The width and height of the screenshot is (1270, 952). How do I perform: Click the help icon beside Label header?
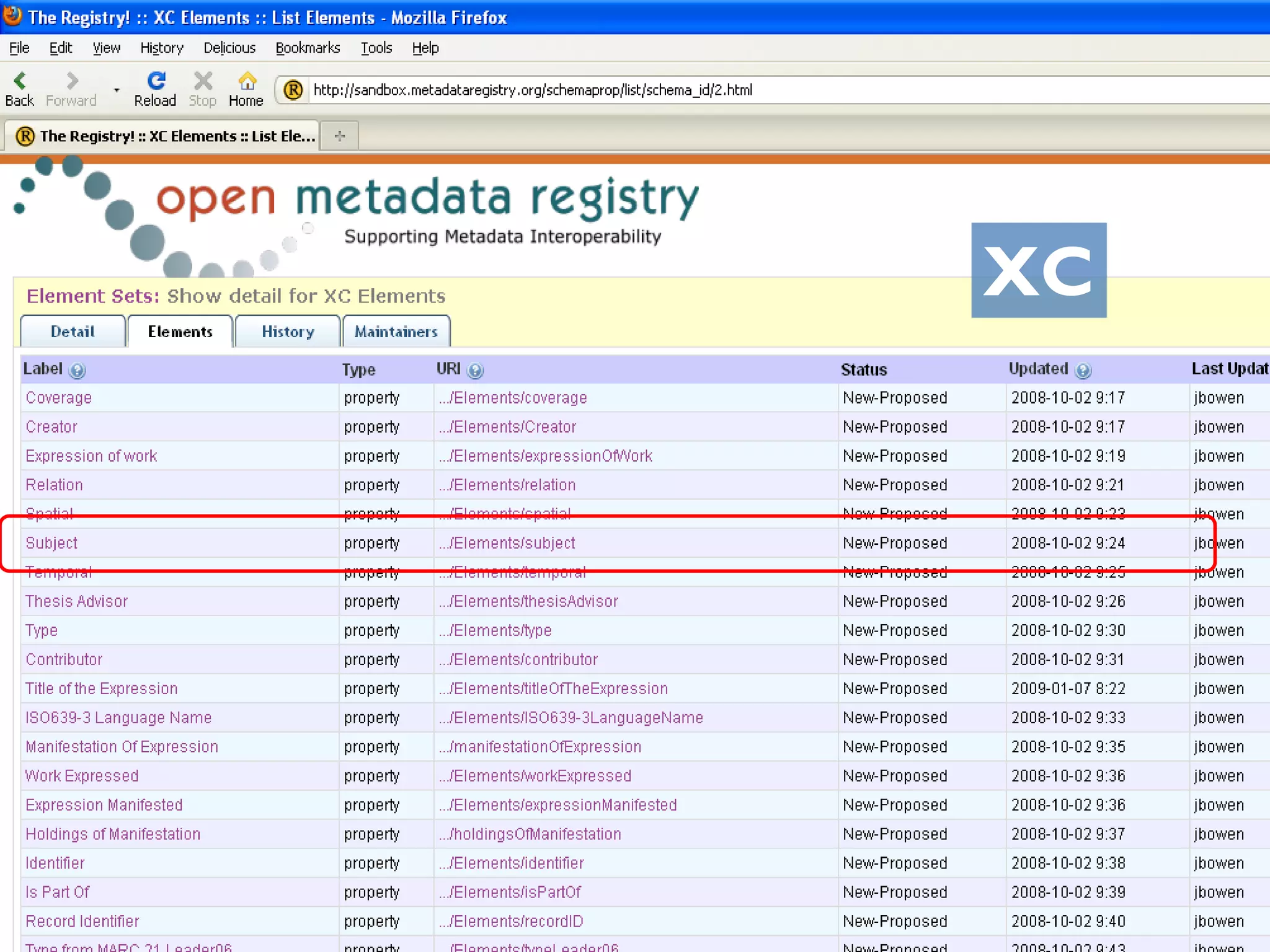pos(77,371)
